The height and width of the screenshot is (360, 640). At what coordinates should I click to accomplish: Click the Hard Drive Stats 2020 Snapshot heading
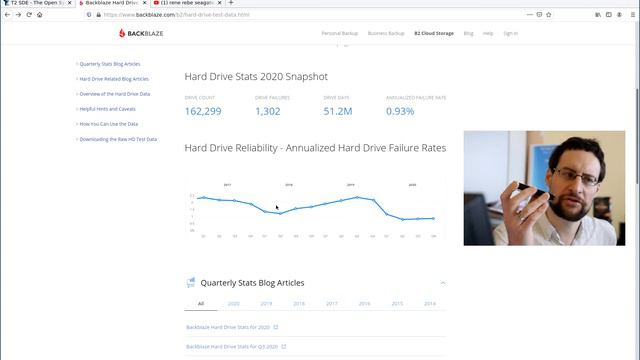point(256,77)
